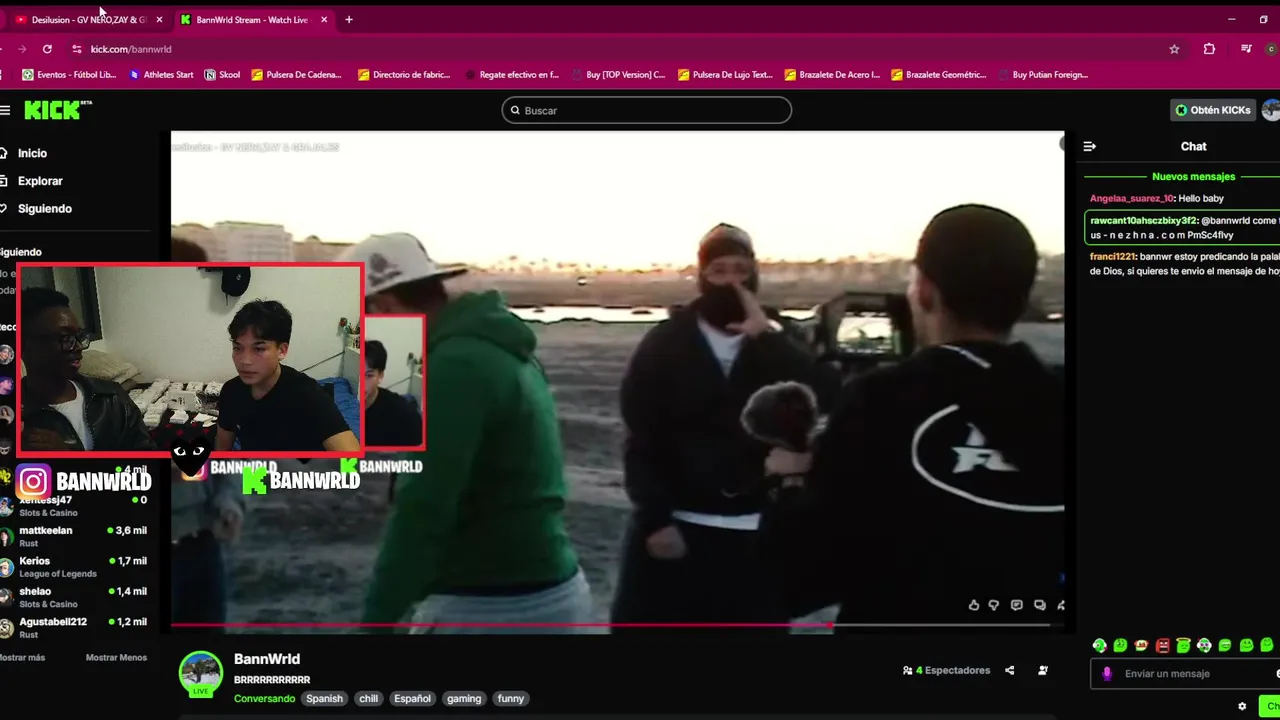Click funny tag below stream
This screenshot has height=720, width=1280.
click(511, 699)
